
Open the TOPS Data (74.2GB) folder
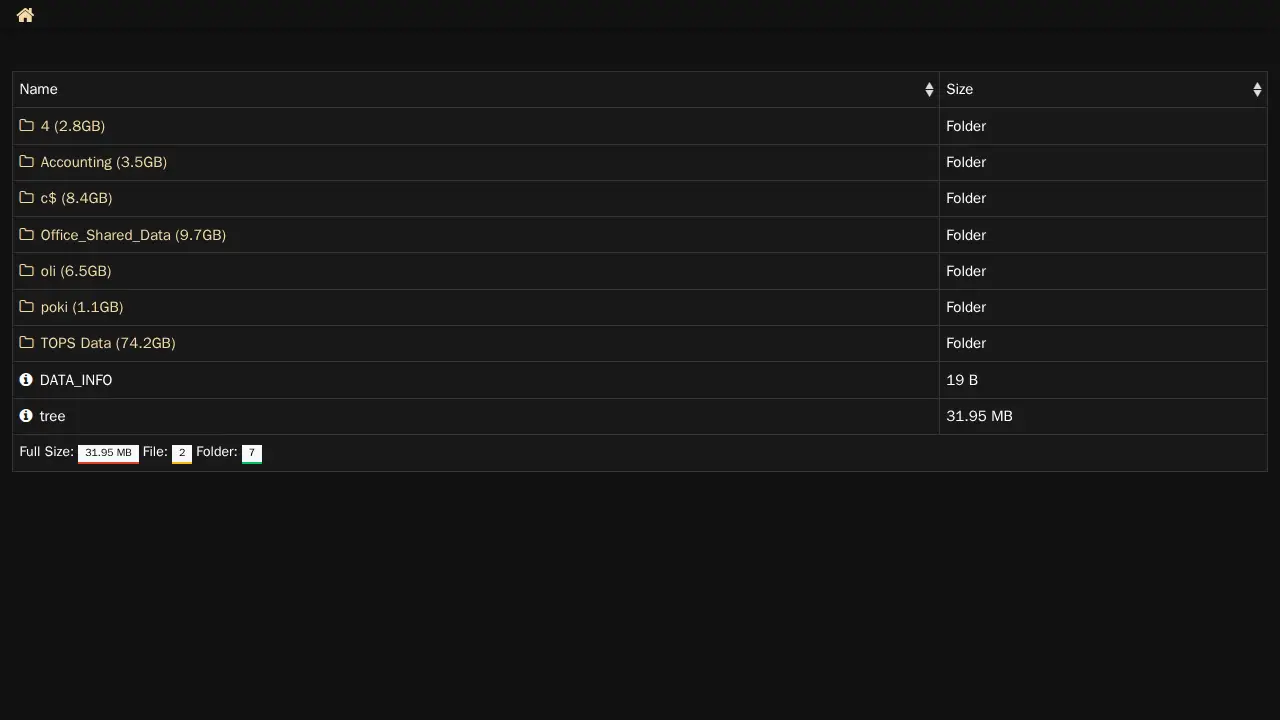click(x=108, y=343)
